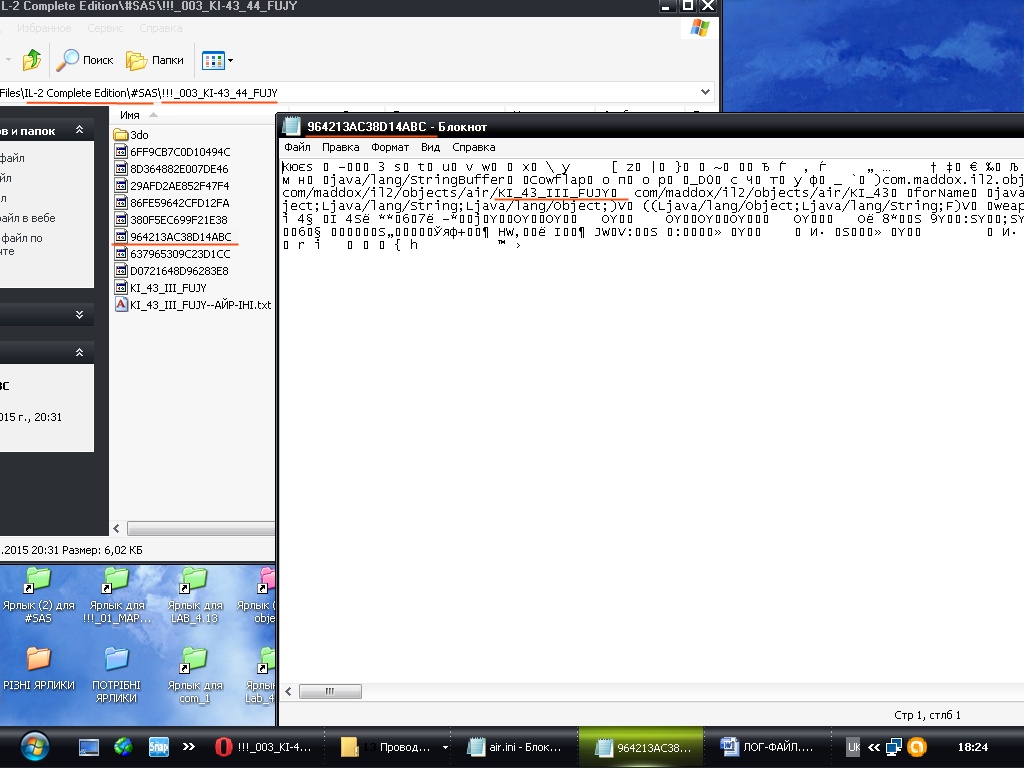Viewport: 1024px width, 768px height.
Task: Open the Справка menu in Notepad
Action: [473, 148]
